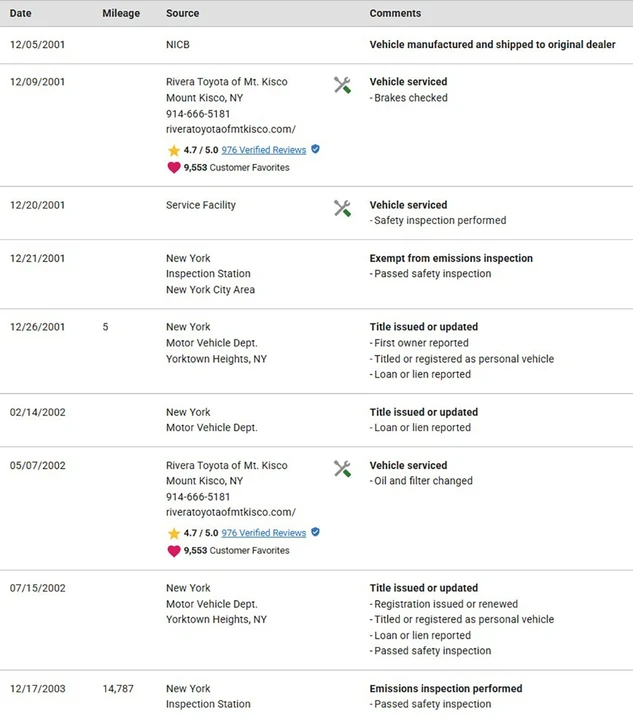Open 976 Verified Reviews link for 12/09/2001

tap(263, 150)
